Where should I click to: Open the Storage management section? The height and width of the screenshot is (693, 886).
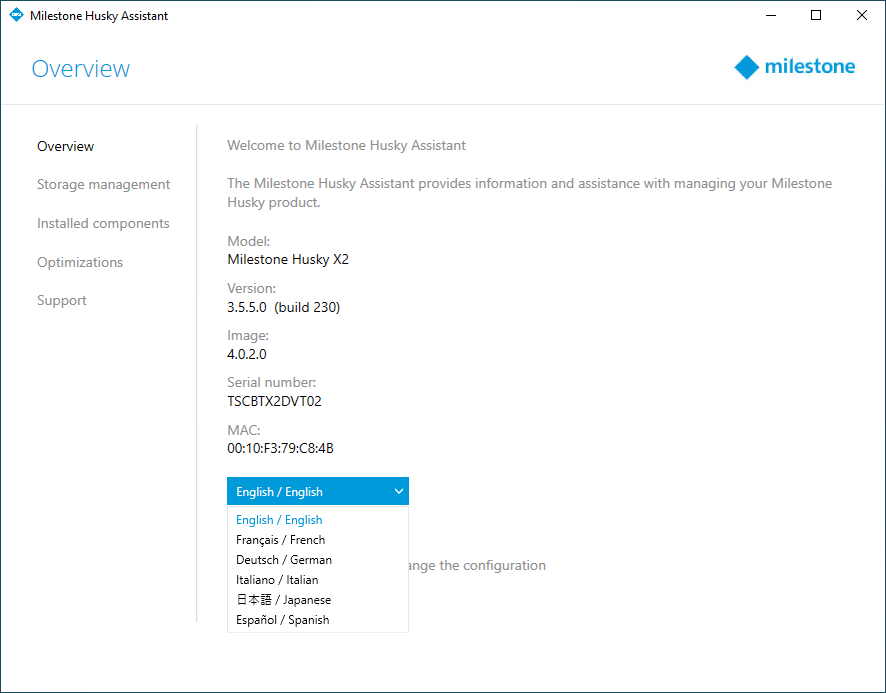[x=103, y=185]
